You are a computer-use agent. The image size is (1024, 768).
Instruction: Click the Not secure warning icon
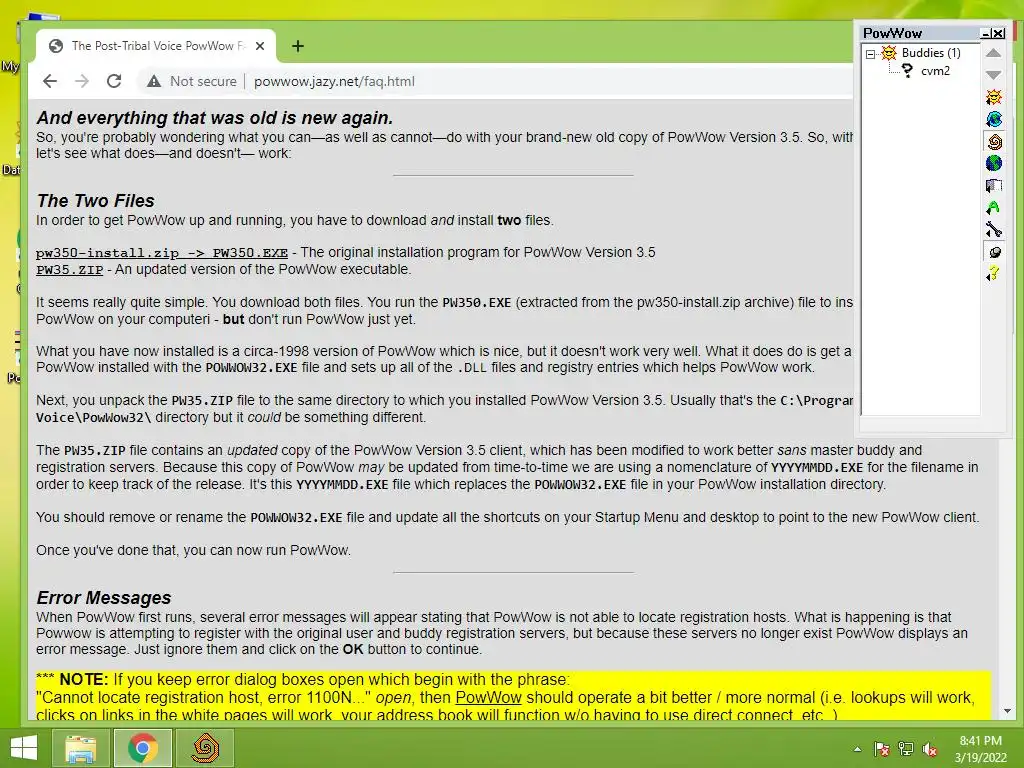153,81
